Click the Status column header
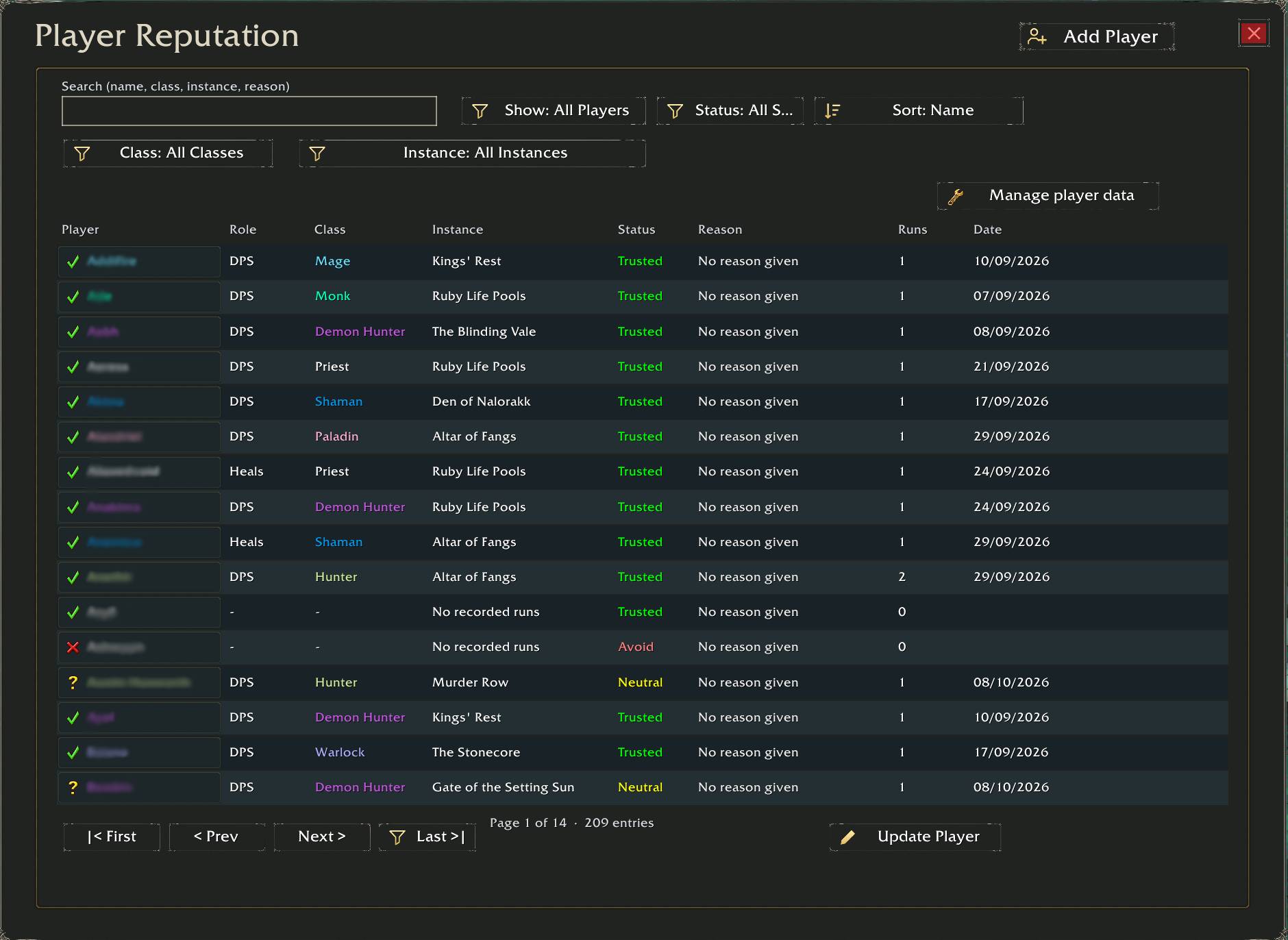The image size is (1288, 940). (636, 230)
